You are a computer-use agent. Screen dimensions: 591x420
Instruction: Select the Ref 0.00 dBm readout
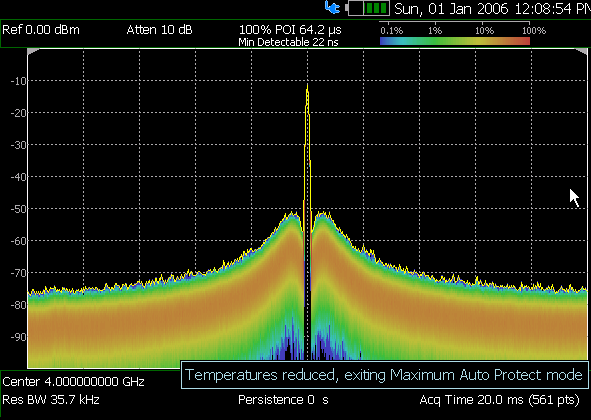coord(41,30)
